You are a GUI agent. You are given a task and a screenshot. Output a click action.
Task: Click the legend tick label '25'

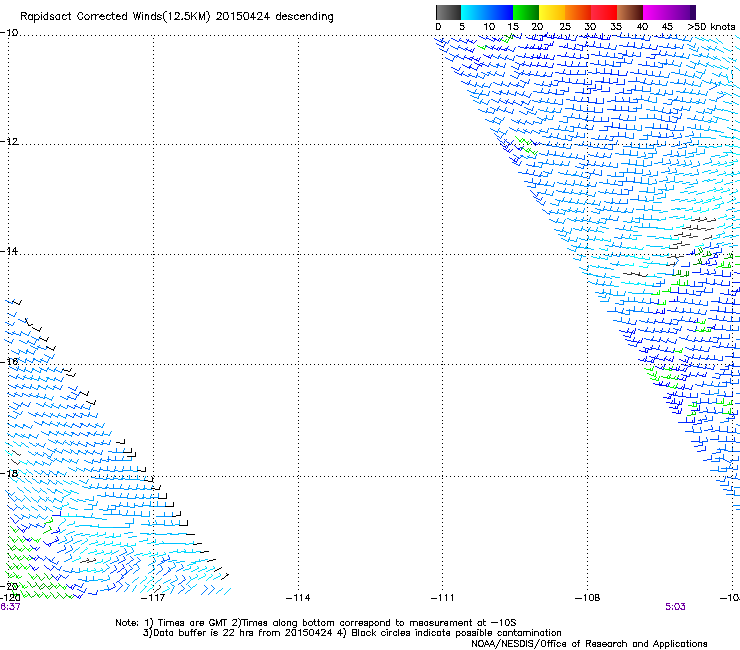click(x=565, y=27)
